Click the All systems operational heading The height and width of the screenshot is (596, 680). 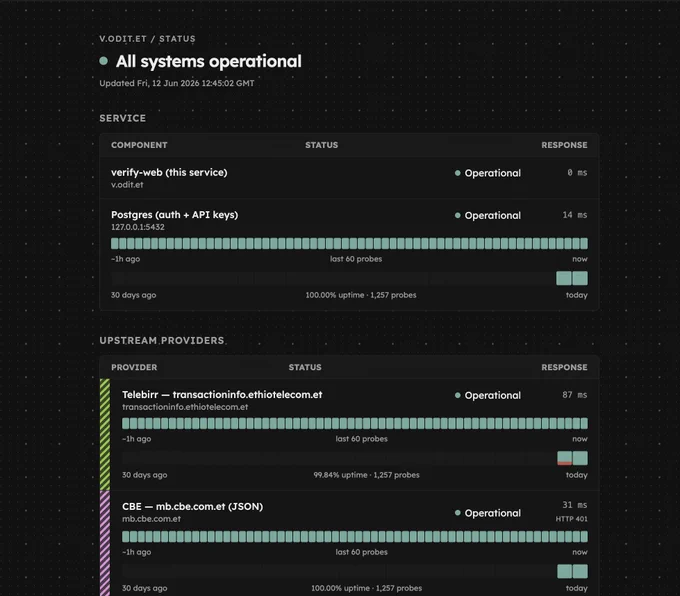209,61
